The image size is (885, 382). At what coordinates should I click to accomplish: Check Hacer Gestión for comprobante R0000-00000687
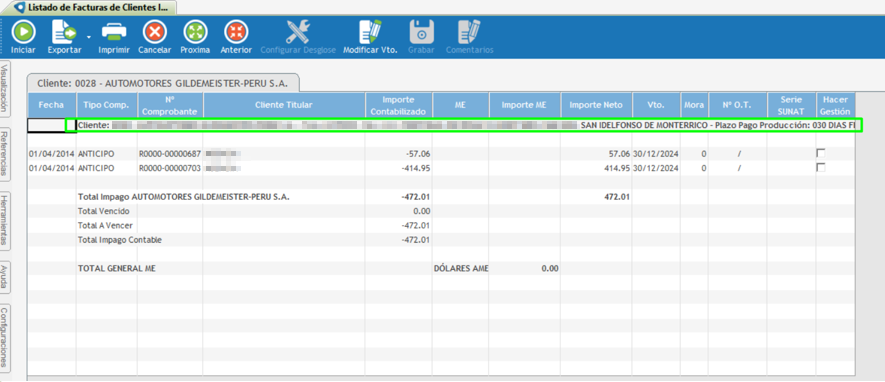[820, 153]
